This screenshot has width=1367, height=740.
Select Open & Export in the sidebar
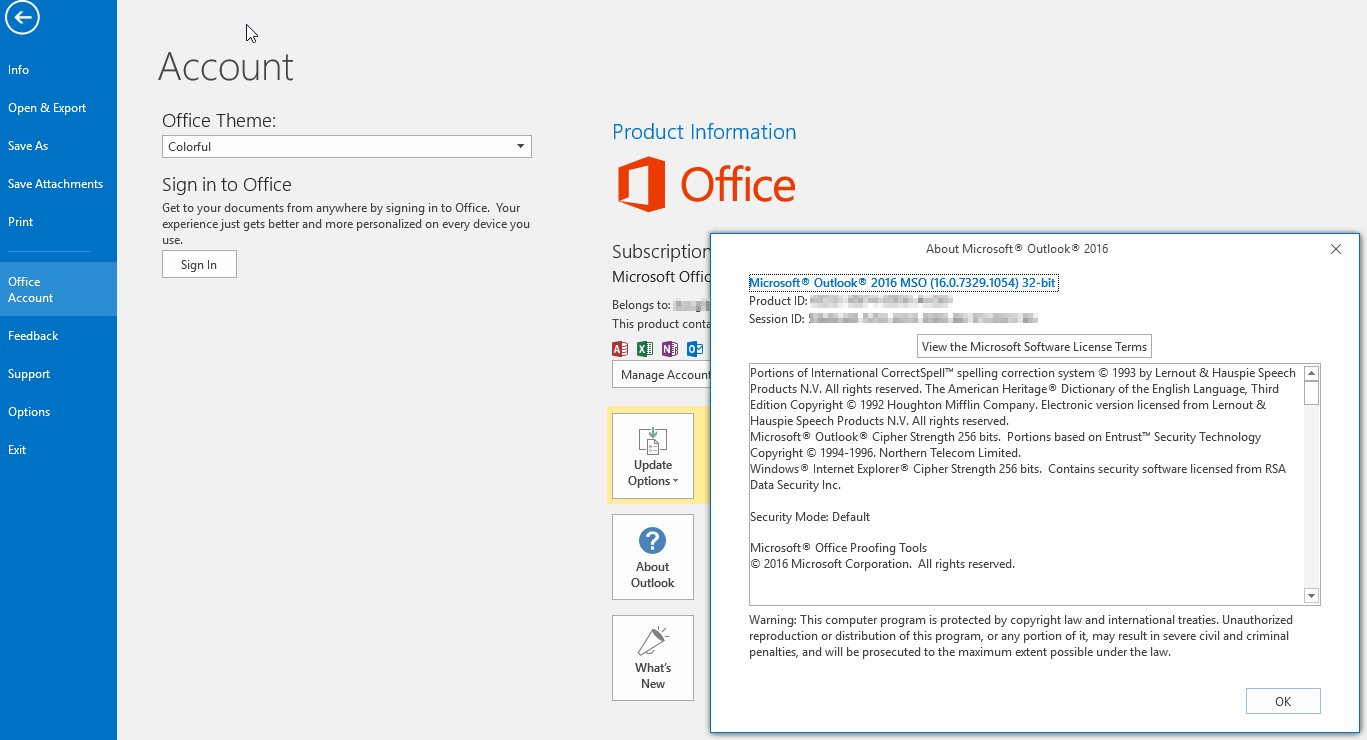(x=46, y=107)
